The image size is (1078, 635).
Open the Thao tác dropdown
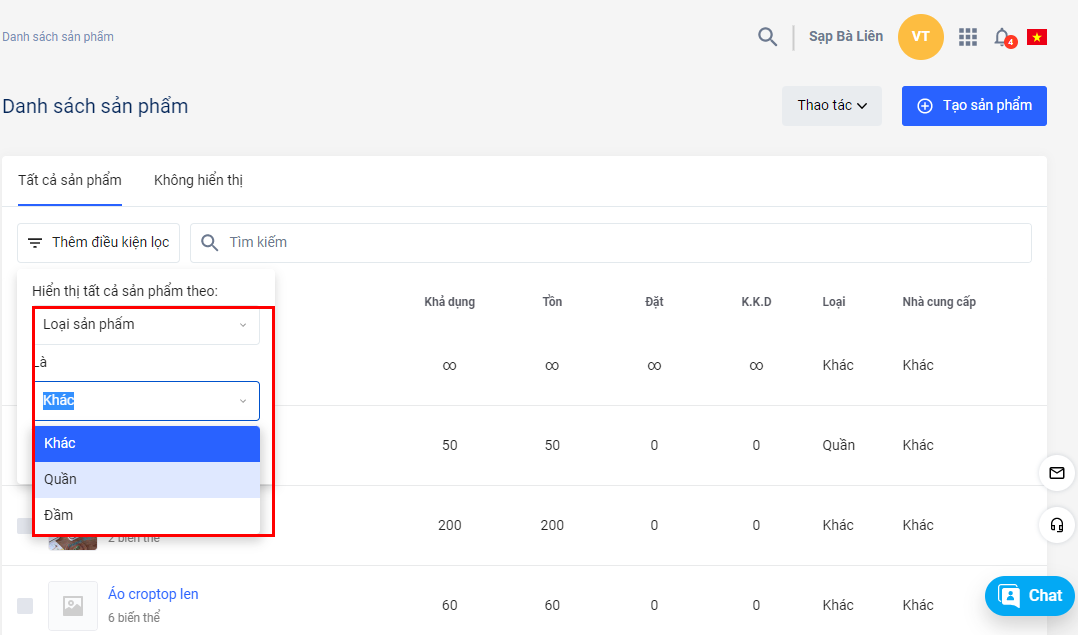coord(831,106)
